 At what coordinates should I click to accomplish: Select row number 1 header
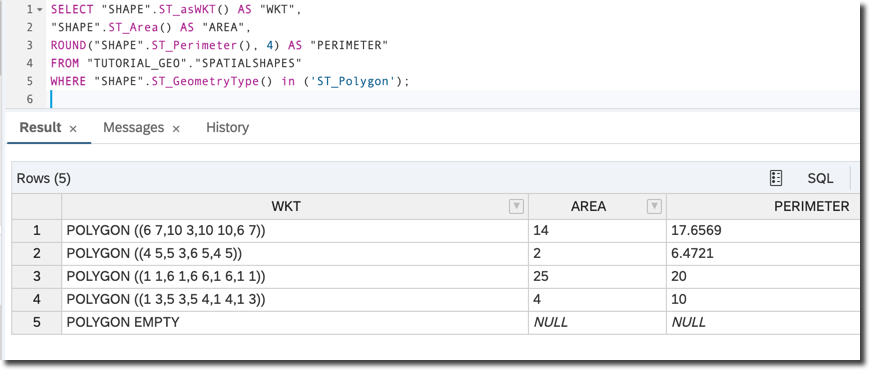37,230
